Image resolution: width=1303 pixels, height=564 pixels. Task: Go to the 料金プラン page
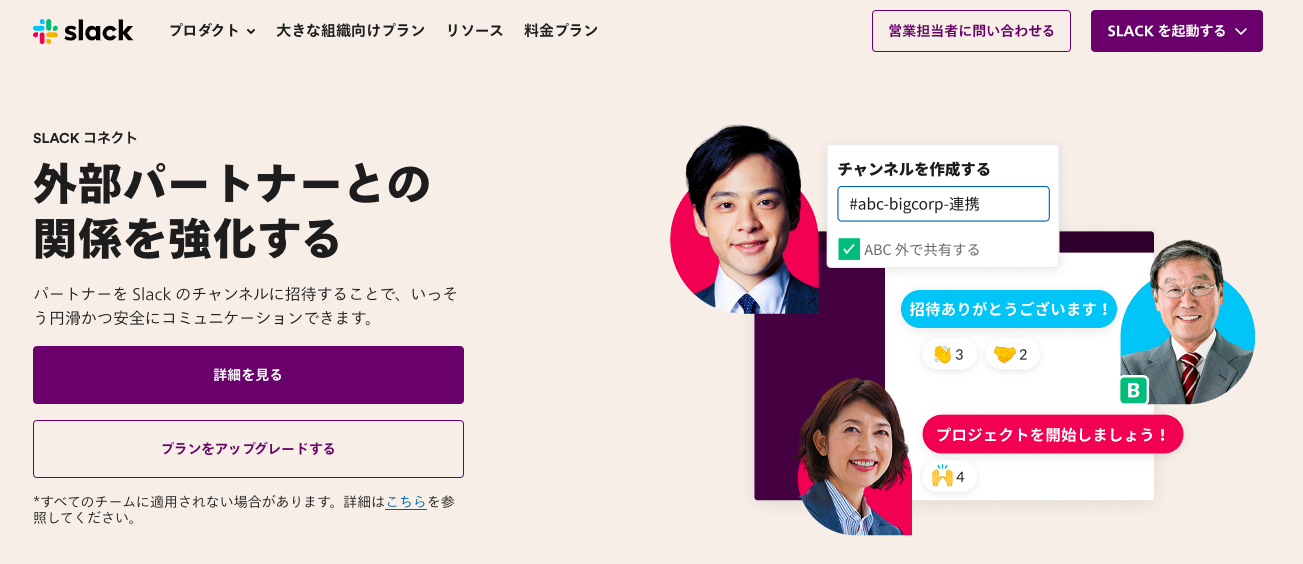point(561,31)
